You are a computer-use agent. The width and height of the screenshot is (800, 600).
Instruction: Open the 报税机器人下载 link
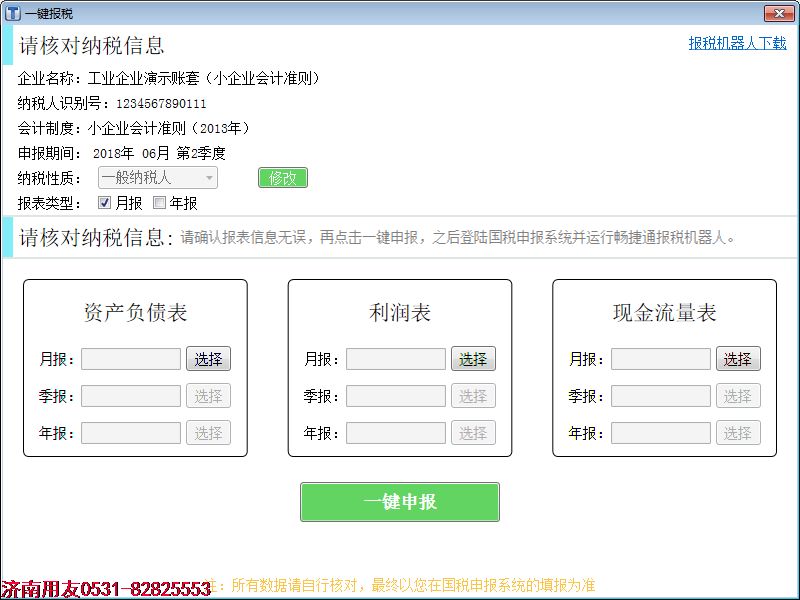[737, 43]
